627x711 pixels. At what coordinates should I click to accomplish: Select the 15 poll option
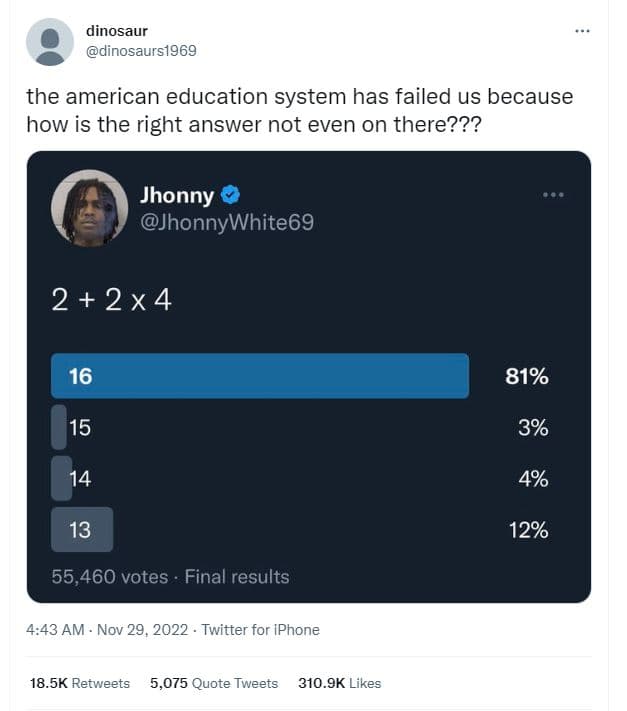[80, 428]
